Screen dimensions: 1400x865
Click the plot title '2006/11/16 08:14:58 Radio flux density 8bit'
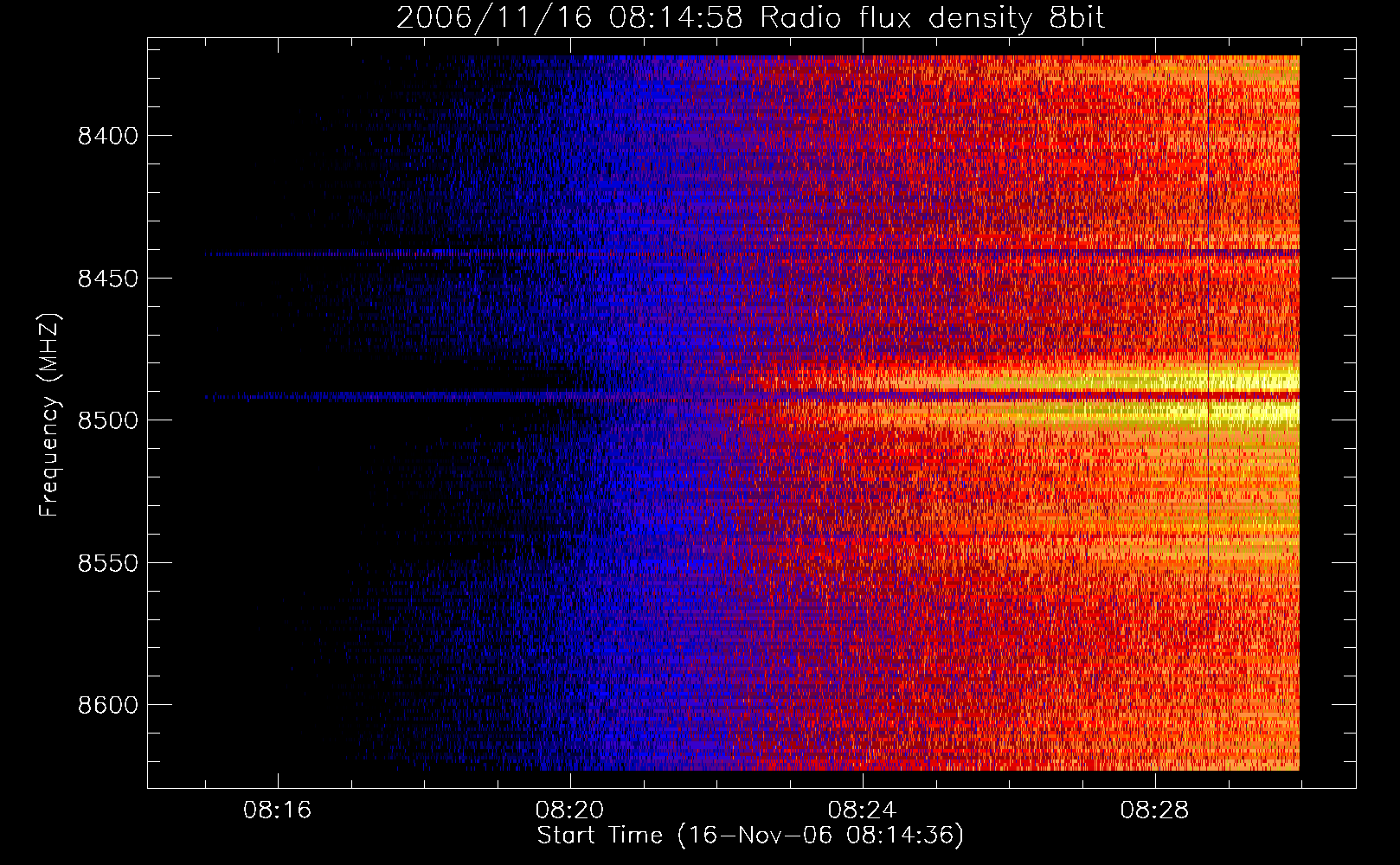click(x=750, y=18)
